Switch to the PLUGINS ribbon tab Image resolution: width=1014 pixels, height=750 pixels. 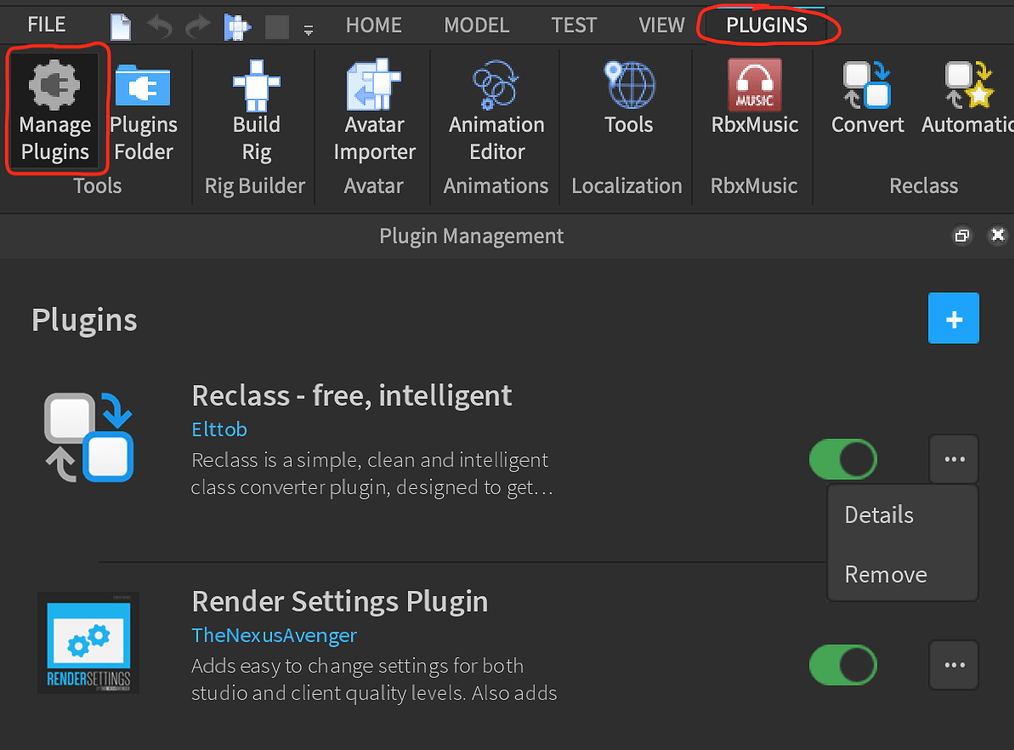click(768, 25)
